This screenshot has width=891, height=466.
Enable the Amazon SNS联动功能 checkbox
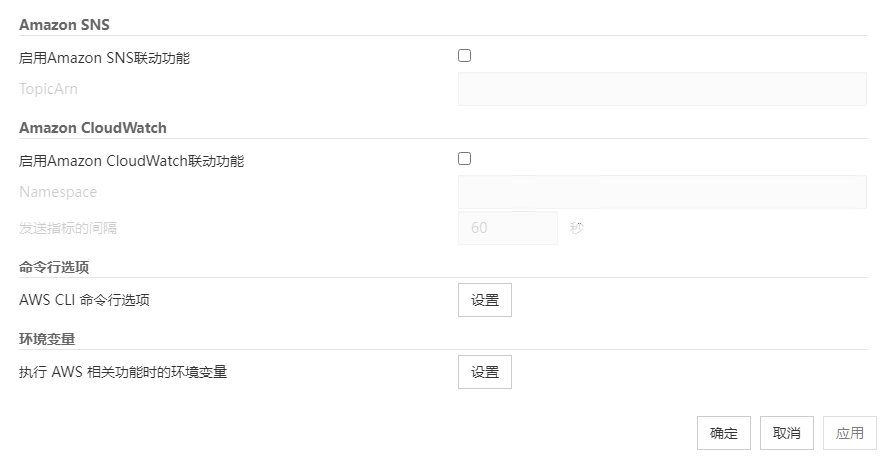point(464,56)
